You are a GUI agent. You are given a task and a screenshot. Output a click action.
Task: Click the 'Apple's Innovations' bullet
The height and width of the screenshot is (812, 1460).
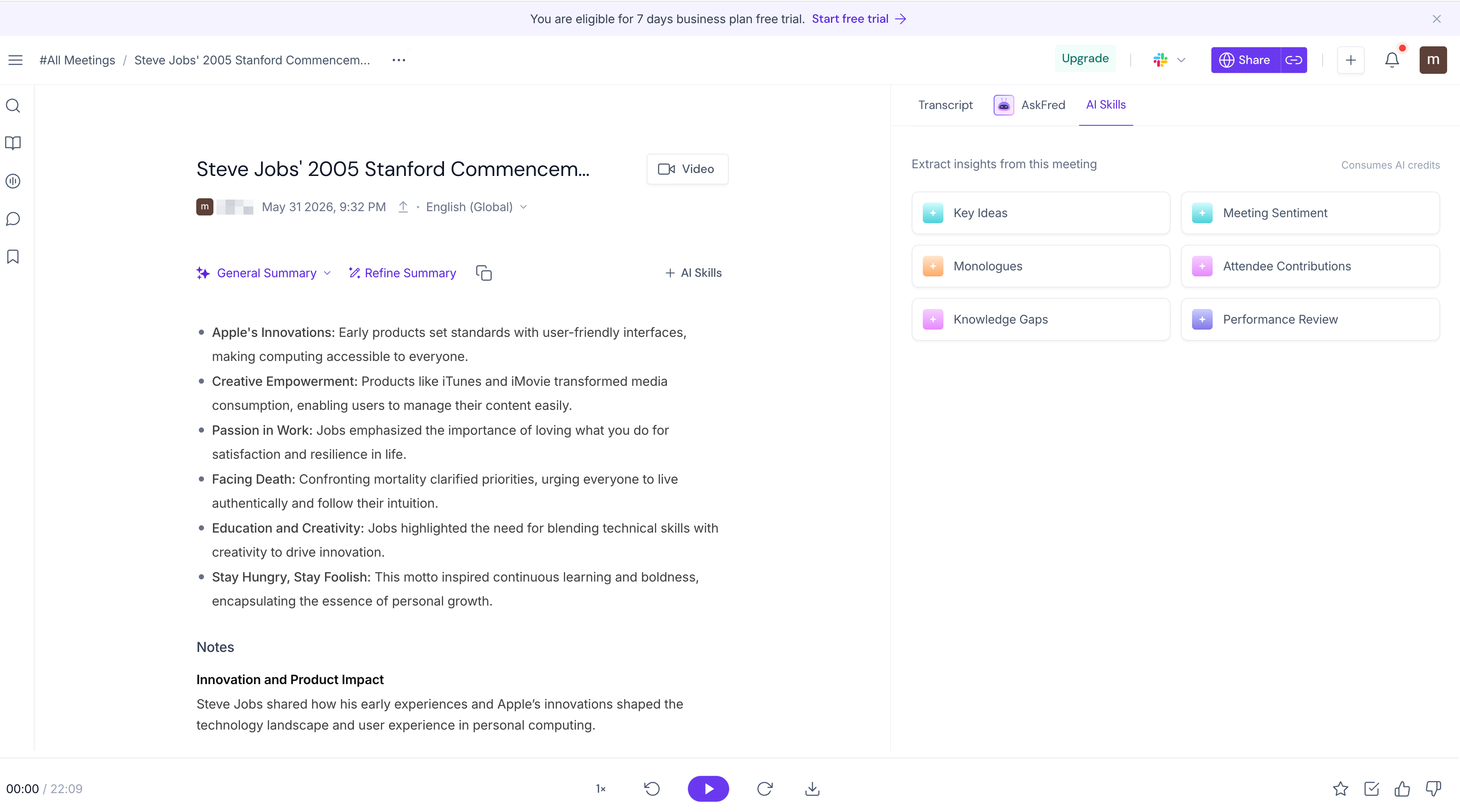coord(449,345)
